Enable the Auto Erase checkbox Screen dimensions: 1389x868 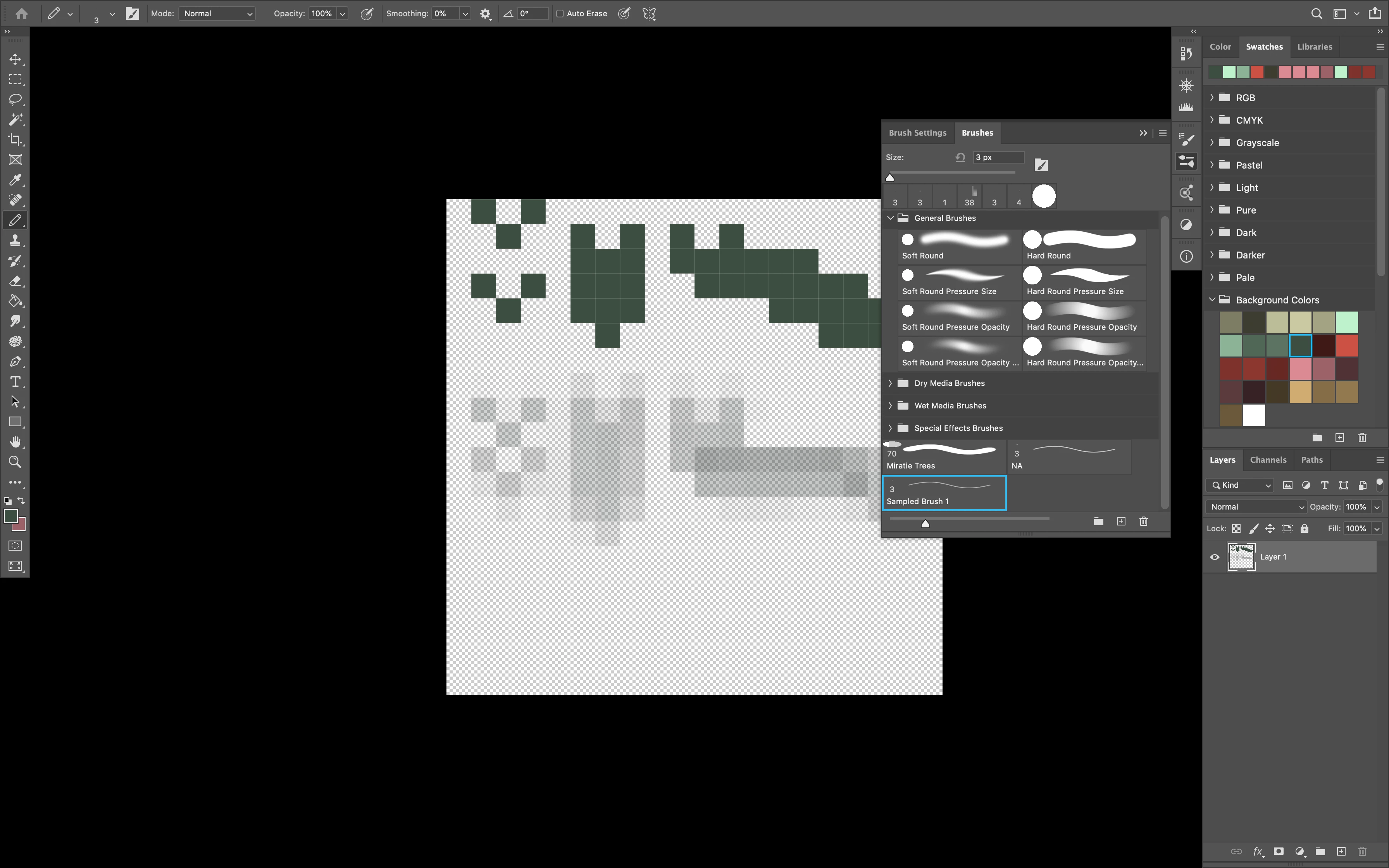[x=560, y=14]
